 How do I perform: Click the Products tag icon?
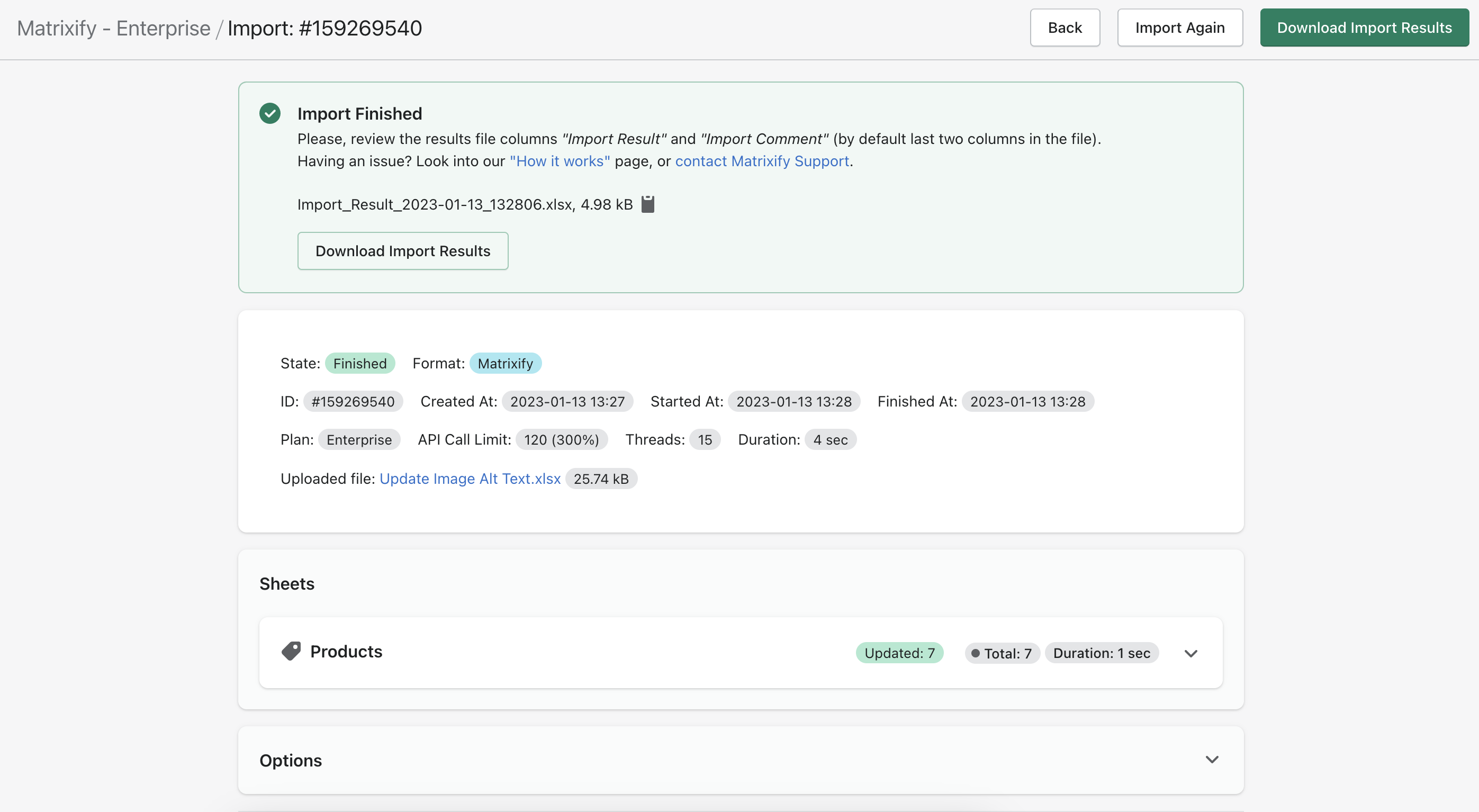(291, 651)
